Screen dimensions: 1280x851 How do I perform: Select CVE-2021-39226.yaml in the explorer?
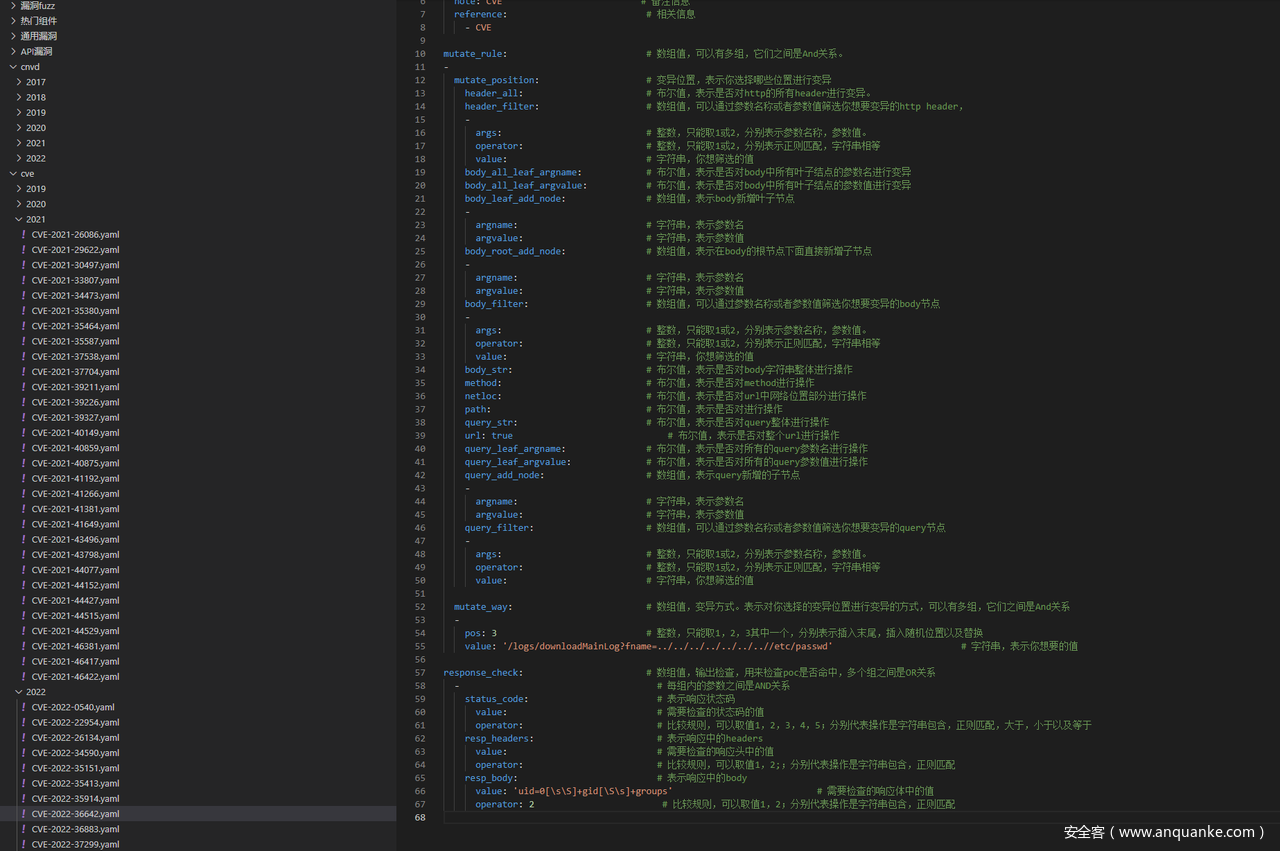pyautogui.click(x=75, y=402)
